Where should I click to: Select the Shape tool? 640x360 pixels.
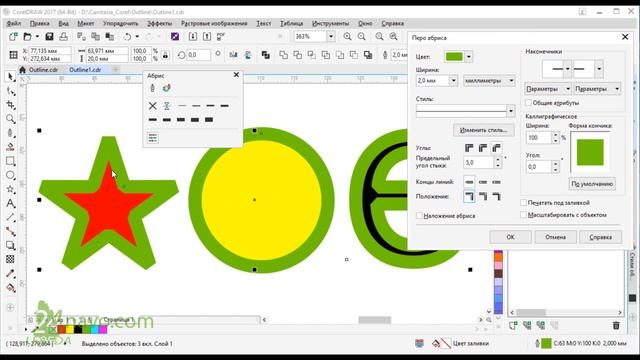10,91
